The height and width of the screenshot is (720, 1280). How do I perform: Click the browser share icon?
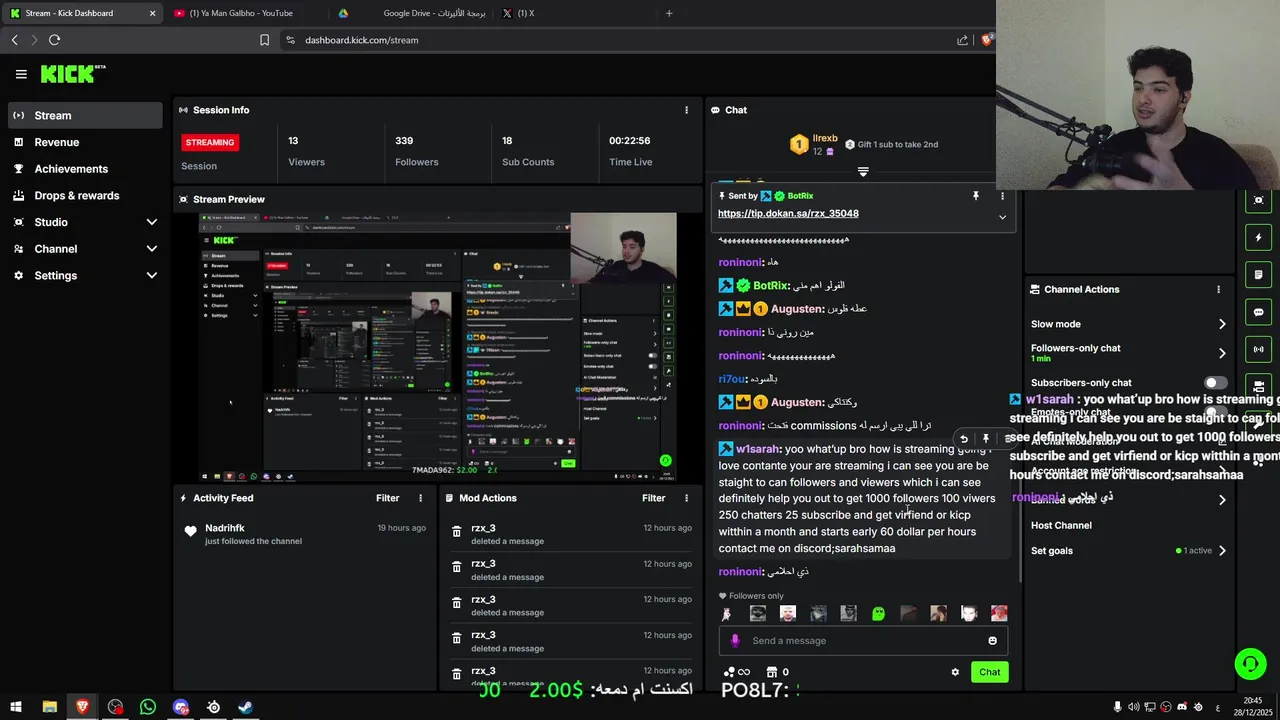[x=962, y=40]
